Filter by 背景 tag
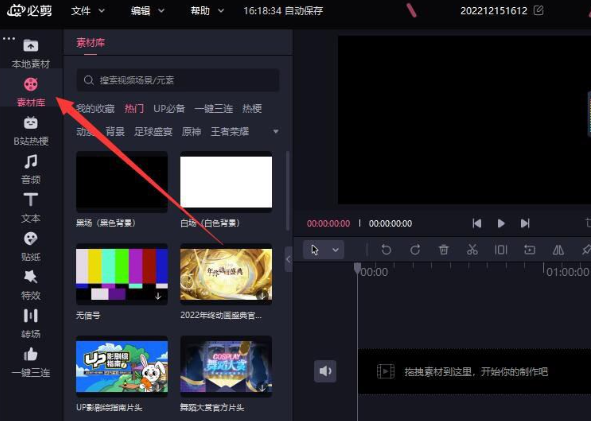 115,132
